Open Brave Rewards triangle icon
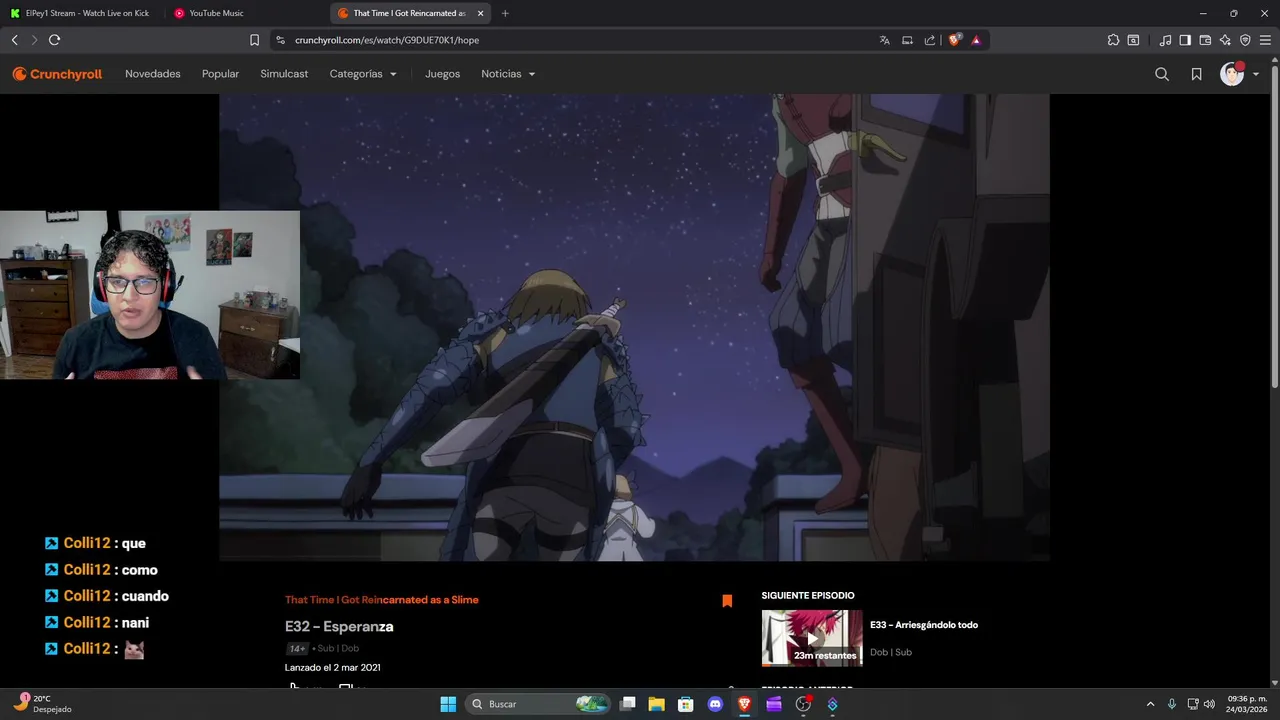This screenshot has width=1280, height=720. 976,40
